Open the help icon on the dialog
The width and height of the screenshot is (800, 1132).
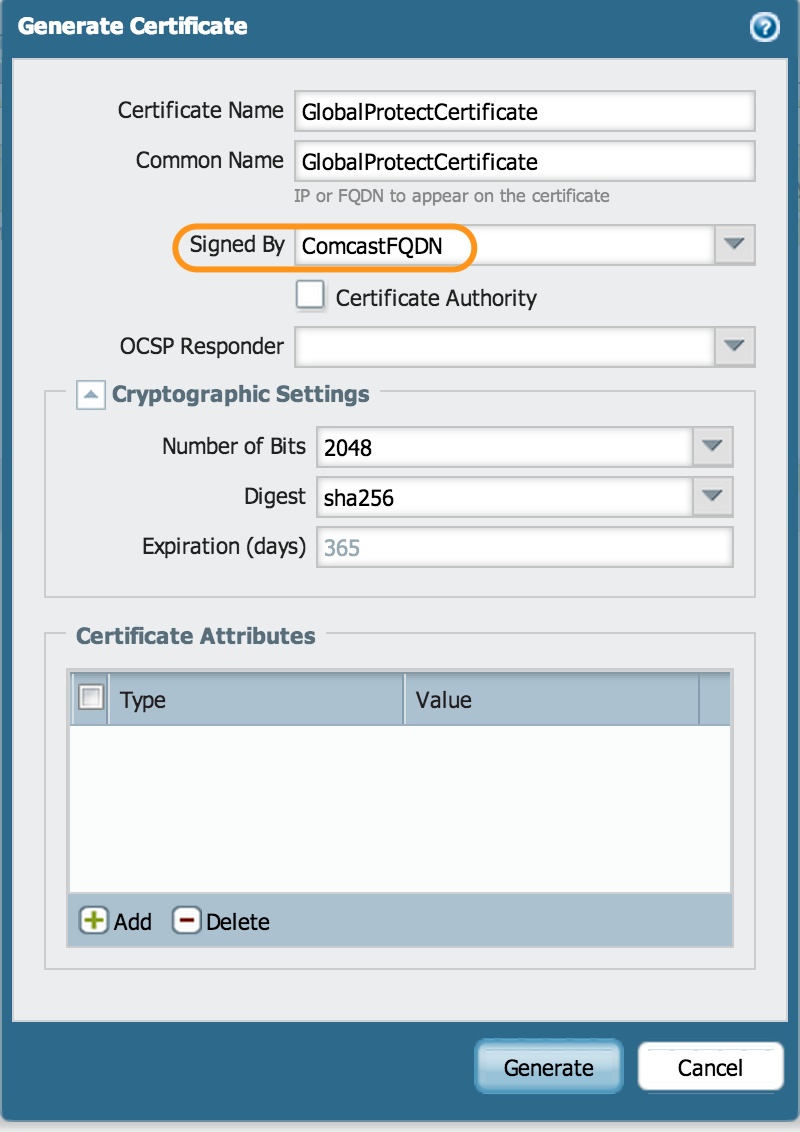tap(764, 27)
